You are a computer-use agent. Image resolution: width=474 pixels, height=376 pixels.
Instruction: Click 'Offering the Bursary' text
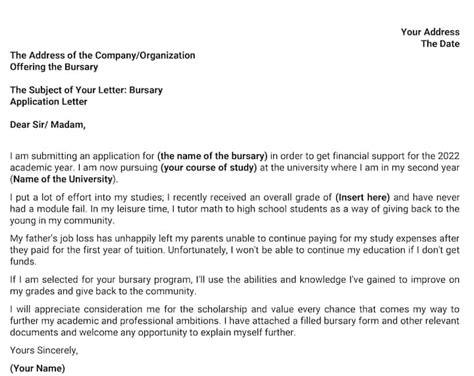(x=54, y=67)
